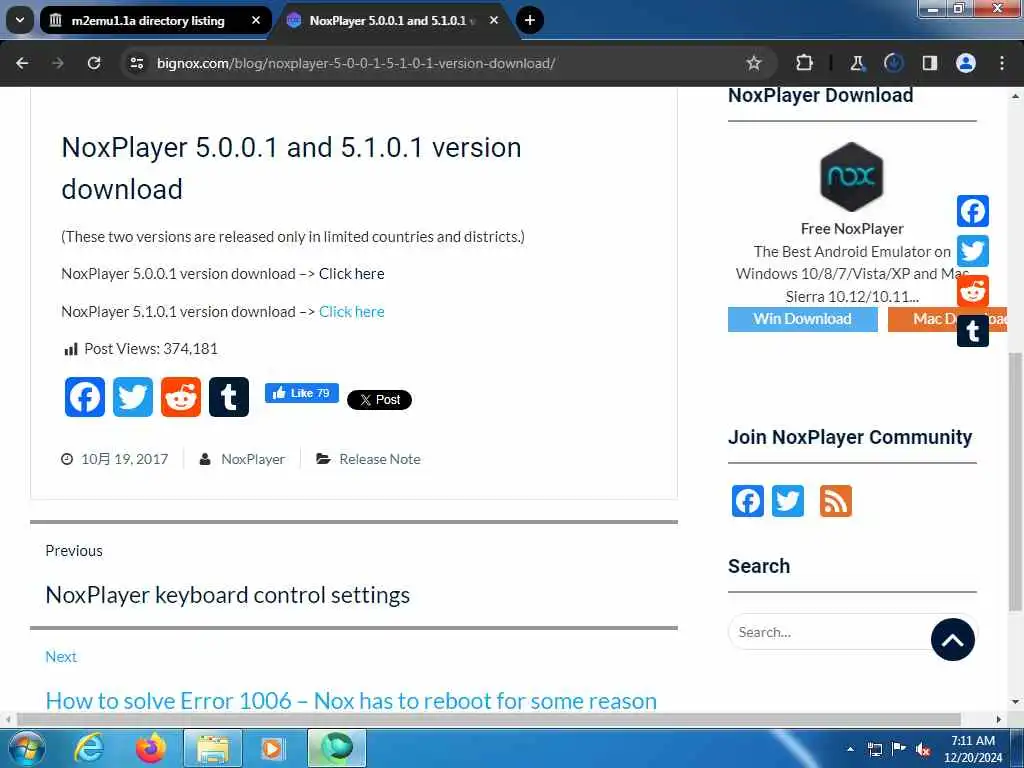1024x768 pixels.
Task: Open NoxPlayer Community Facebook page
Action: pyautogui.click(x=748, y=501)
